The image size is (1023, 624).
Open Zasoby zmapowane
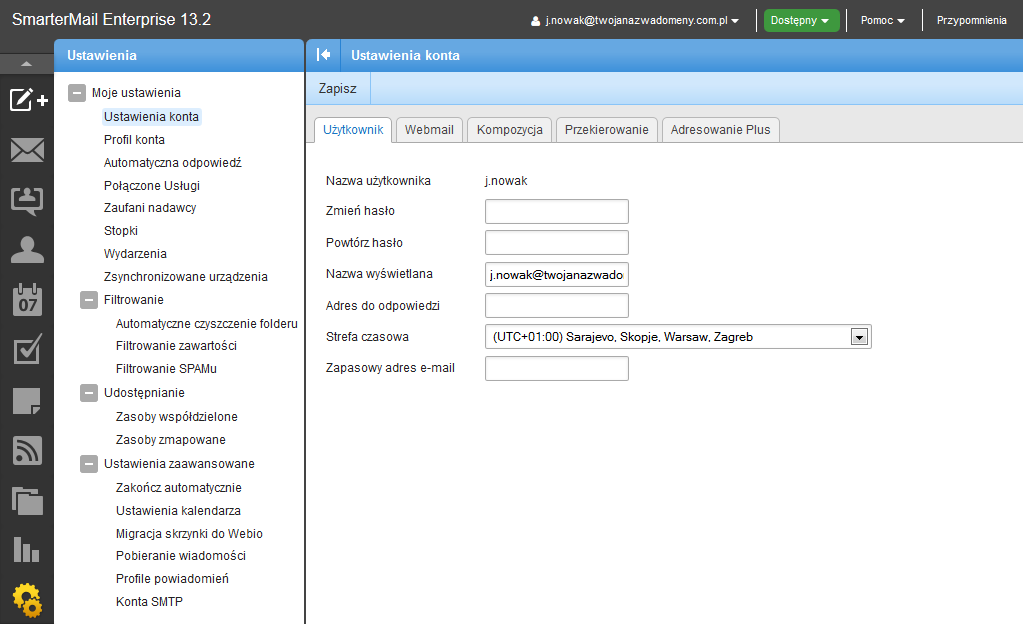click(171, 440)
